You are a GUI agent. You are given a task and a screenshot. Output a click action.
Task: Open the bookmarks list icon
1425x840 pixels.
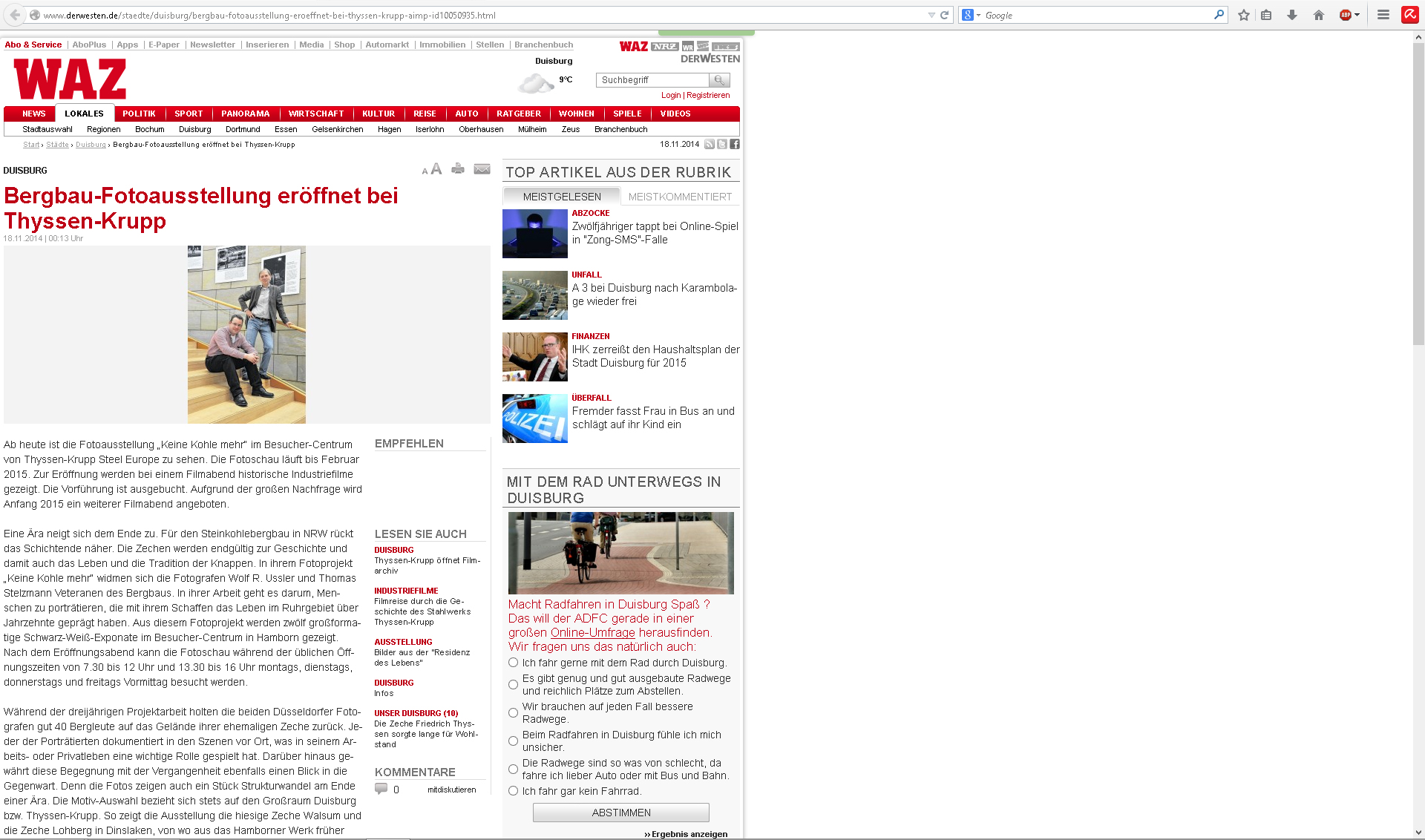[1266, 15]
